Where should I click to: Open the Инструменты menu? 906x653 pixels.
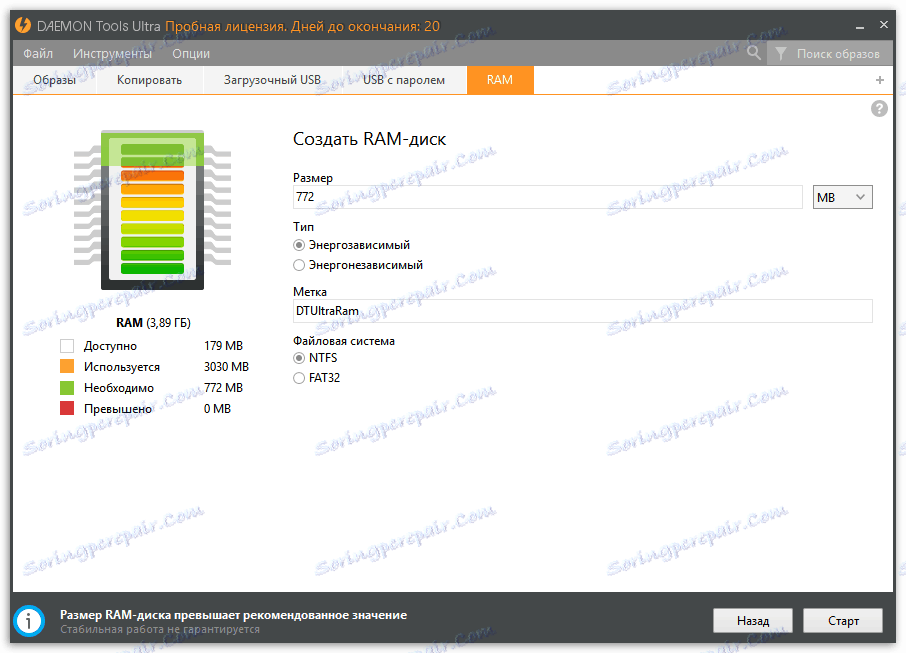[112, 54]
